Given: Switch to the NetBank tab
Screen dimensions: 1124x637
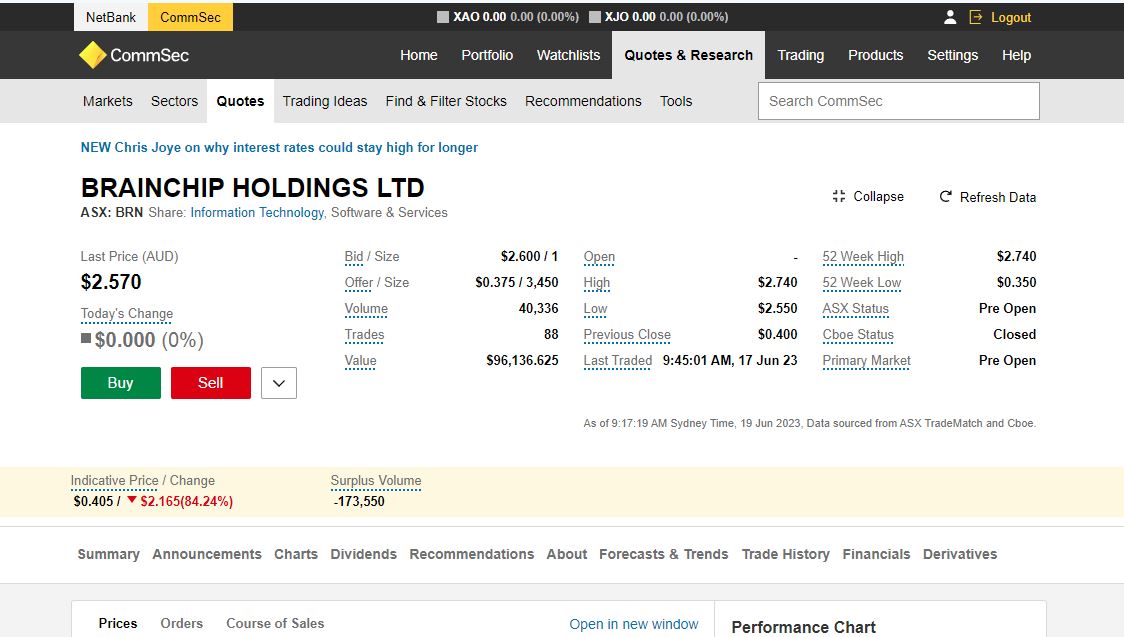Looking at the screenshot, I should [110, 17].
